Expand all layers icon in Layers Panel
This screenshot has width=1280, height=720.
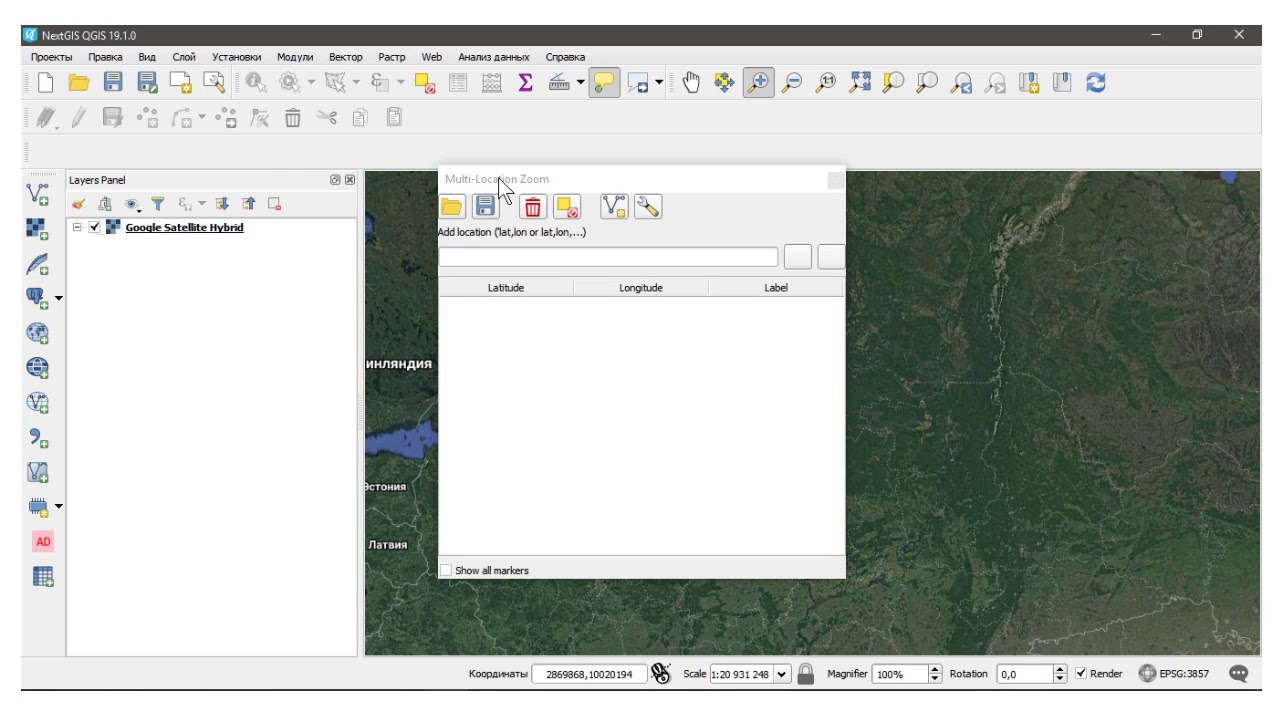[x=222, y=205]
